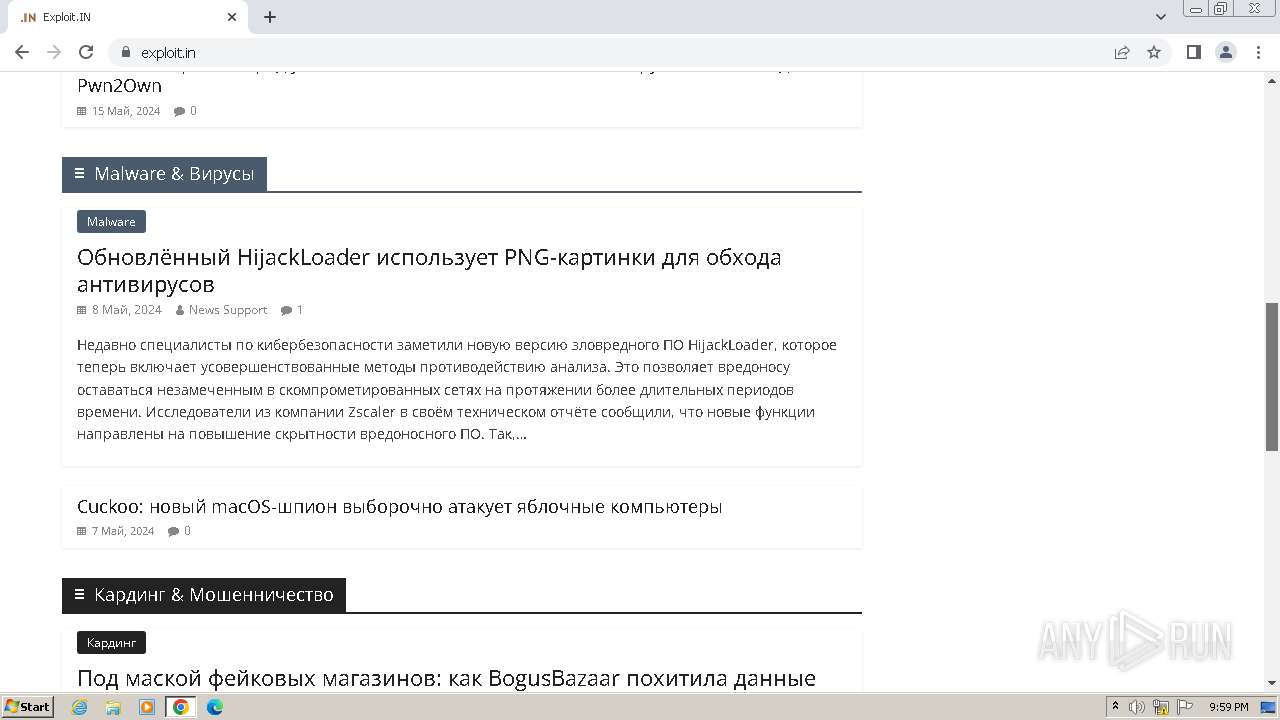Click the show desktop tray button
The image size is (1280, 720).
(1268, 707)
